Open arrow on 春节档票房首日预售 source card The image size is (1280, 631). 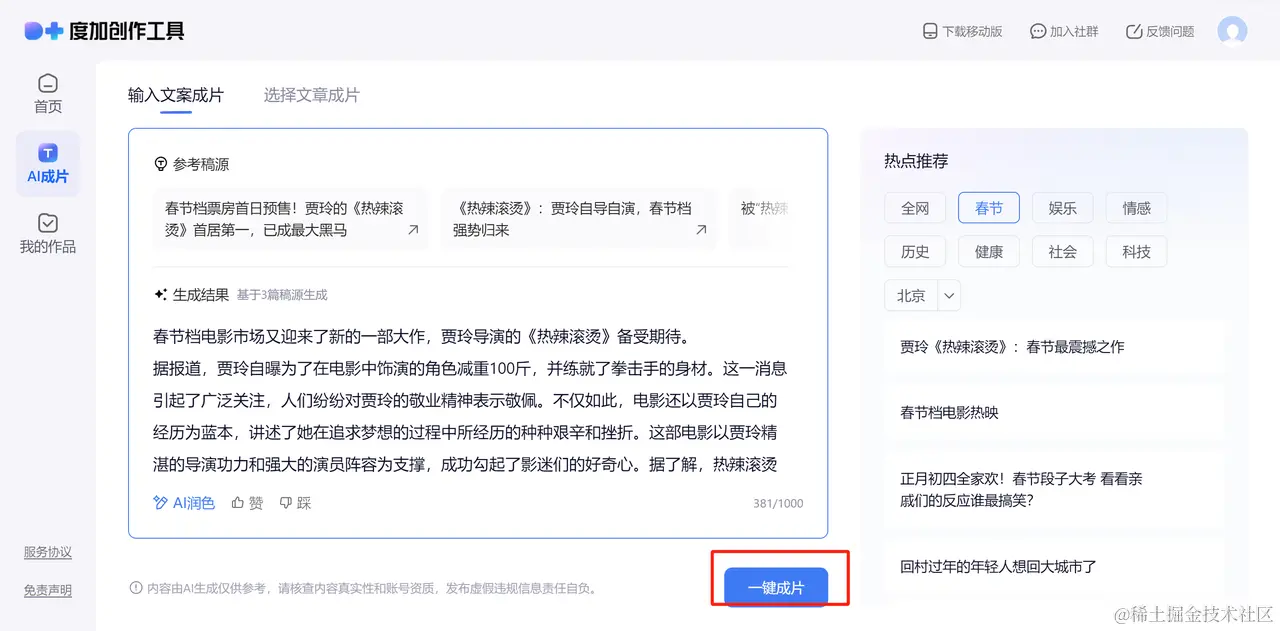pos(413,230)
